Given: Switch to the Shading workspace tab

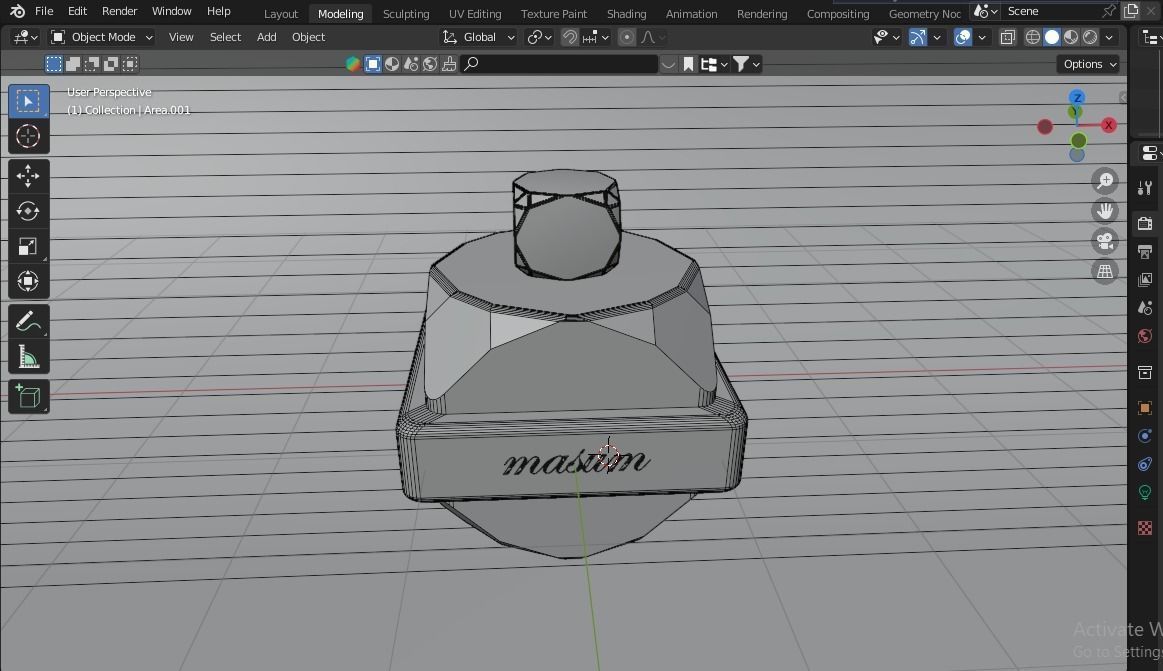Looking at the screenshot, I should [626, 13].
